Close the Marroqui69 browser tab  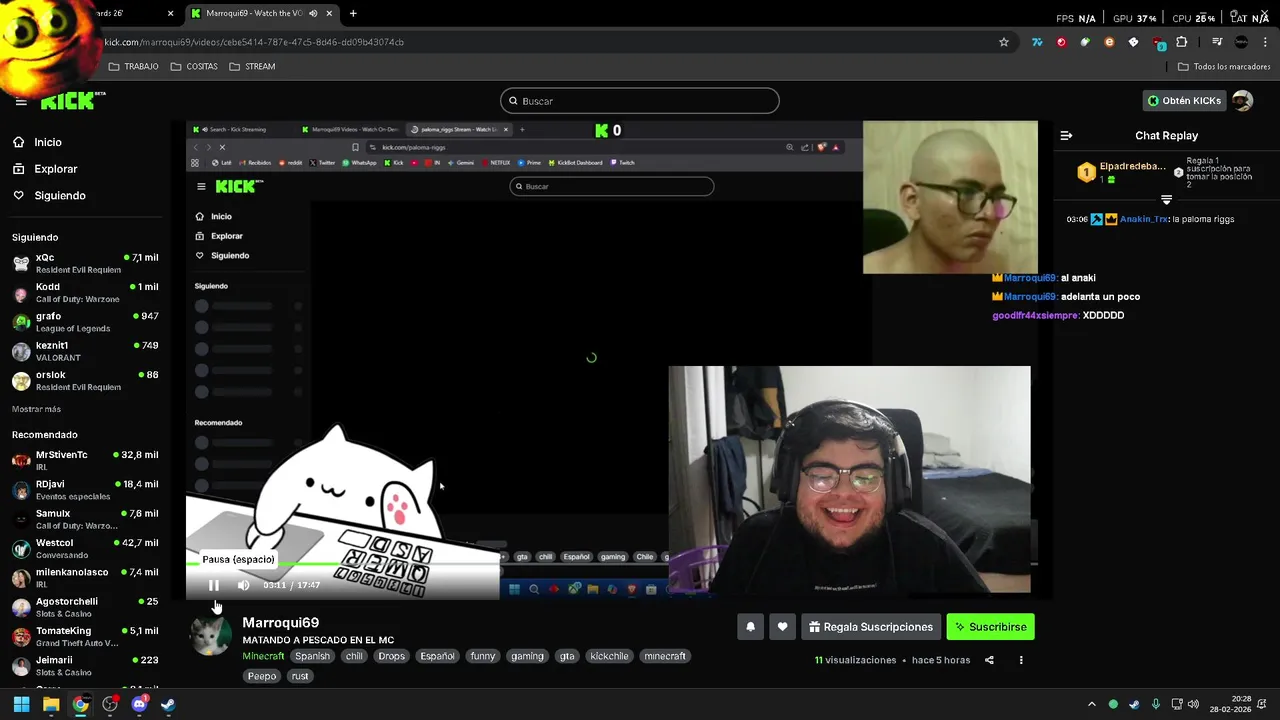(x=329, y=13)
